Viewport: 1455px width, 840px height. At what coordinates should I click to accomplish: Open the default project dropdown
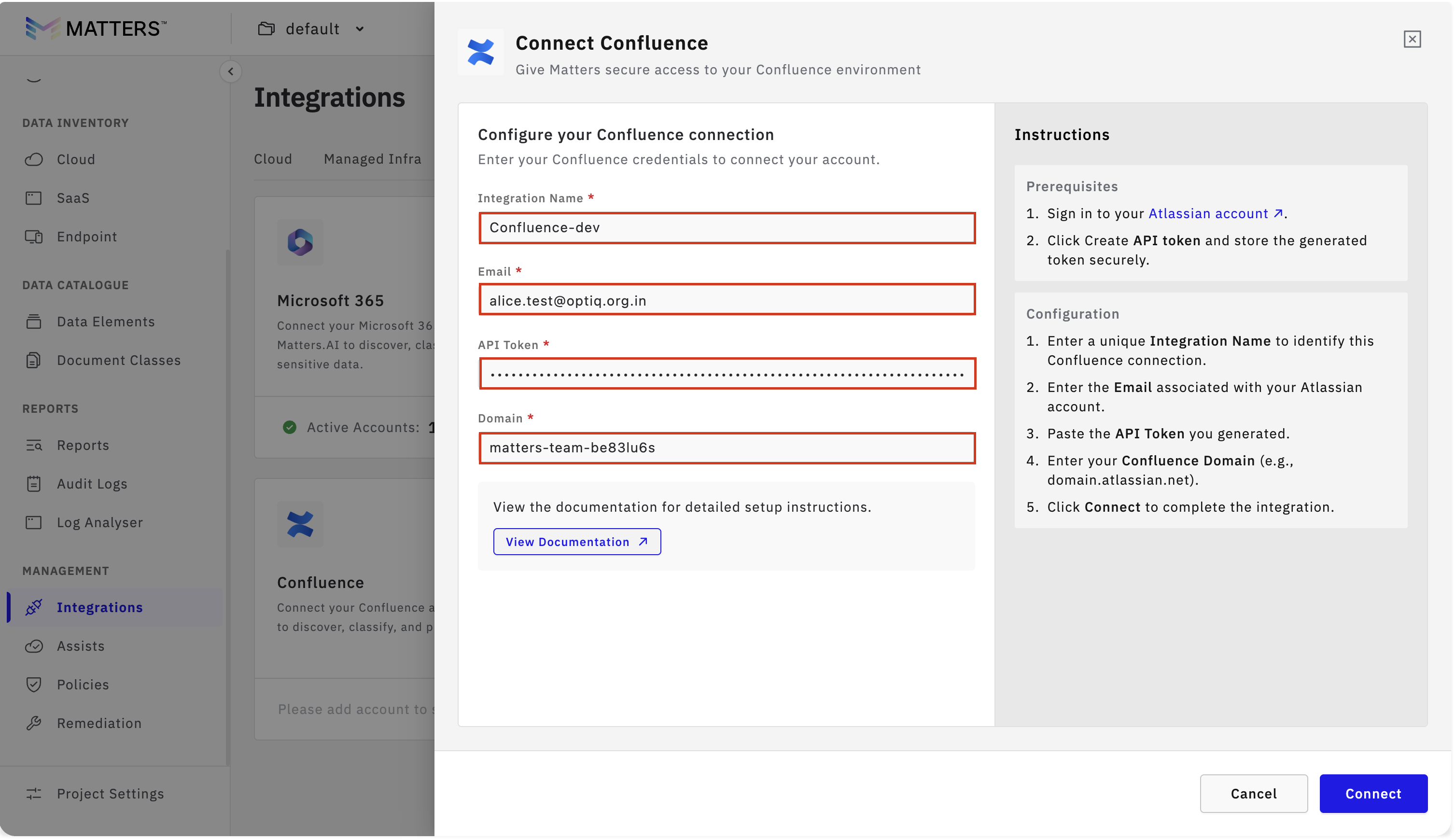pyautogui.click(x=311, y=29)
